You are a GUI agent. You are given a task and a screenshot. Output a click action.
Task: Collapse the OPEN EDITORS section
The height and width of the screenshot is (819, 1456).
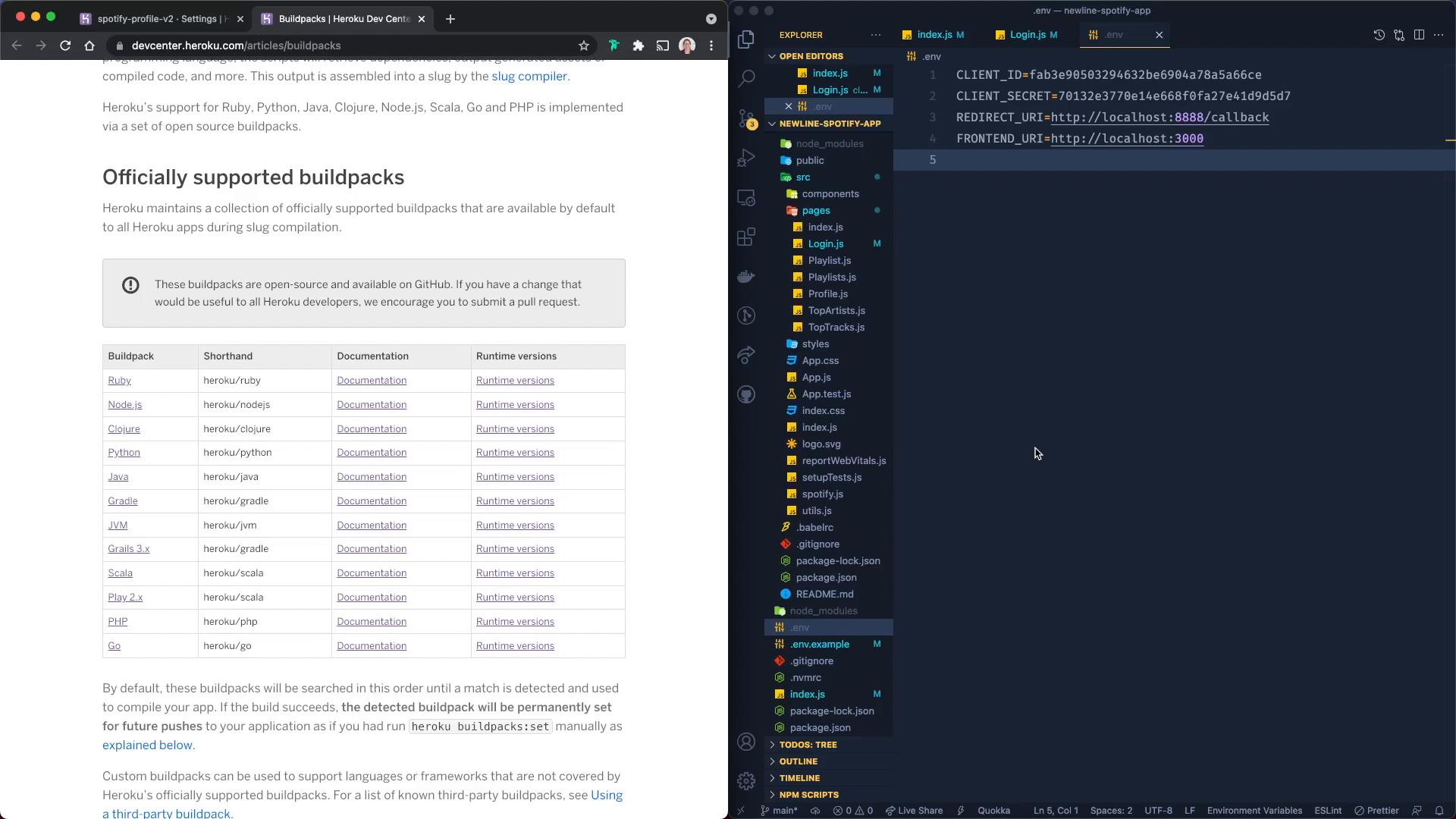[811, 56]
